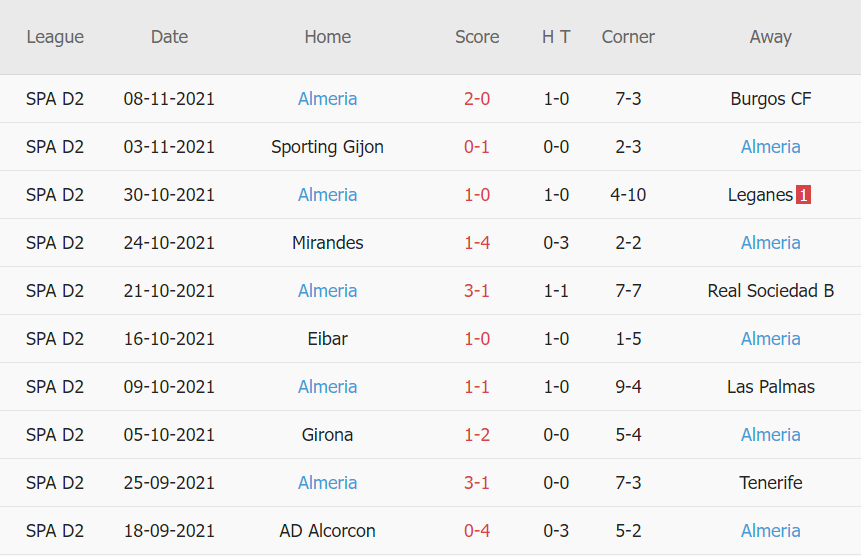Select the Girona home team
The width and height of the screenshot is (861, 556).
tap(327, 435)
